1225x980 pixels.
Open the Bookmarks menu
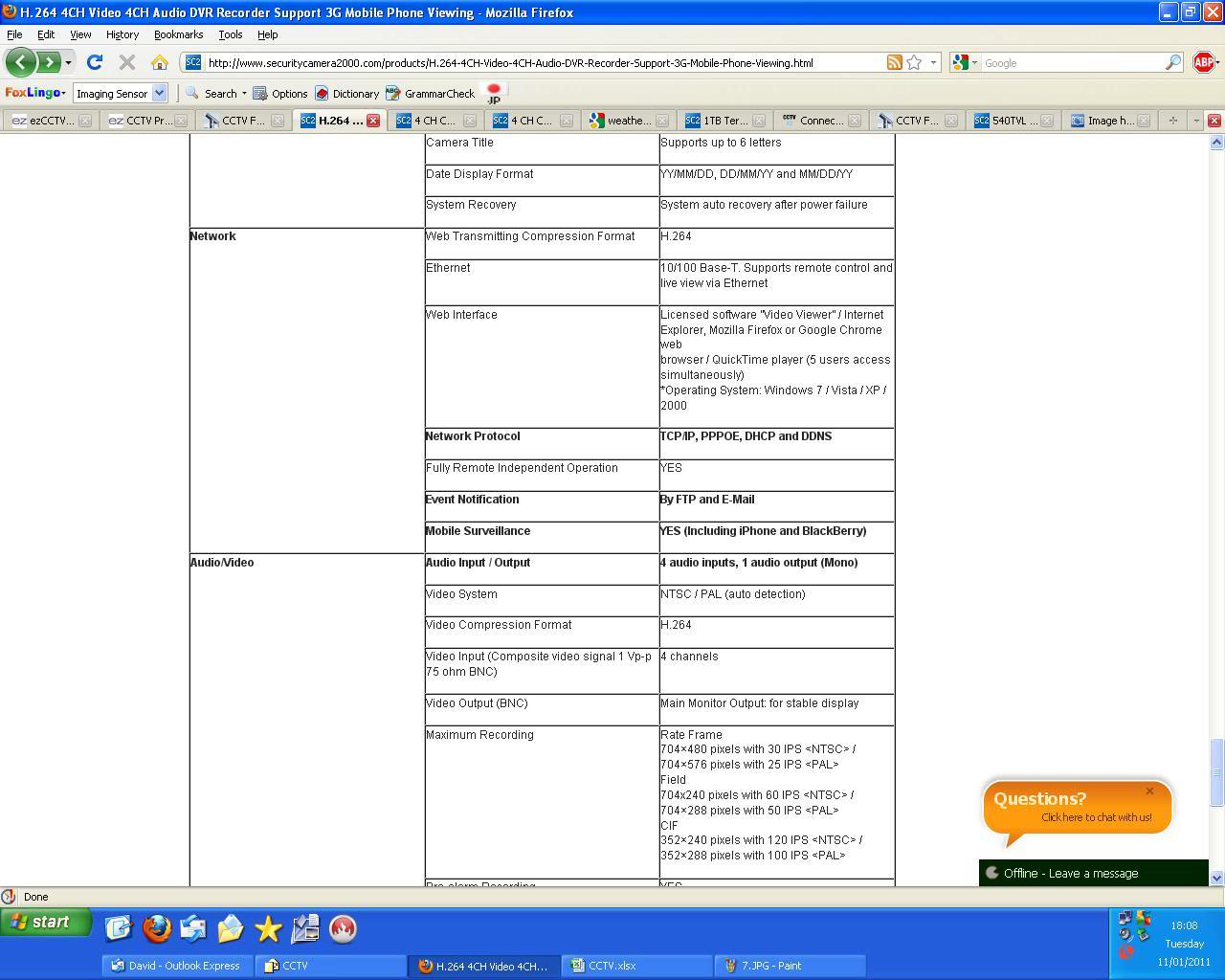coord(178,34)
